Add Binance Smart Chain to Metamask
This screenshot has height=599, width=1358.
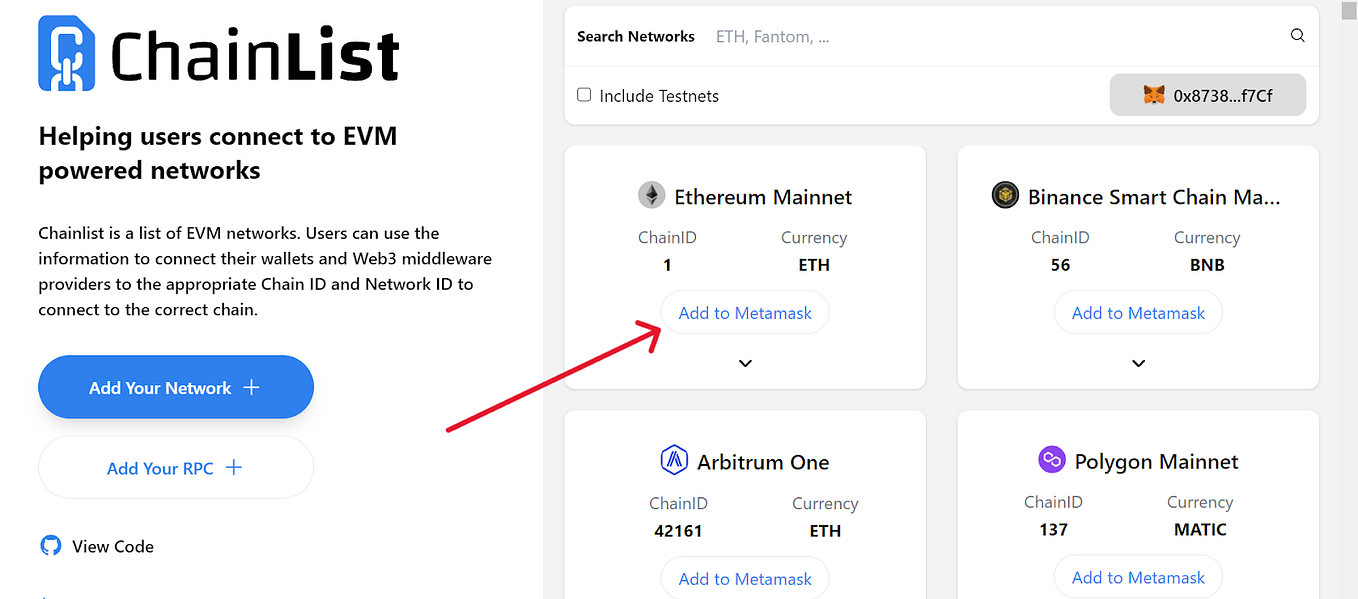(x=1138, y=313)
